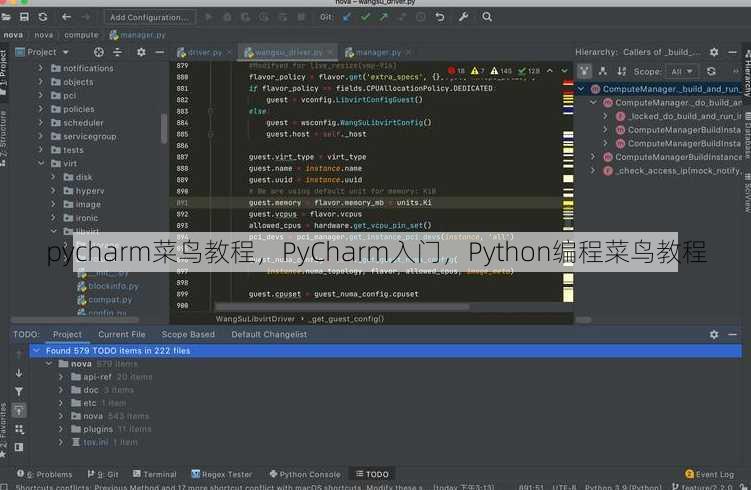Toggle the Structure tool window stripe
Viewport: 751px width, 490px height.
coord(3,138)
